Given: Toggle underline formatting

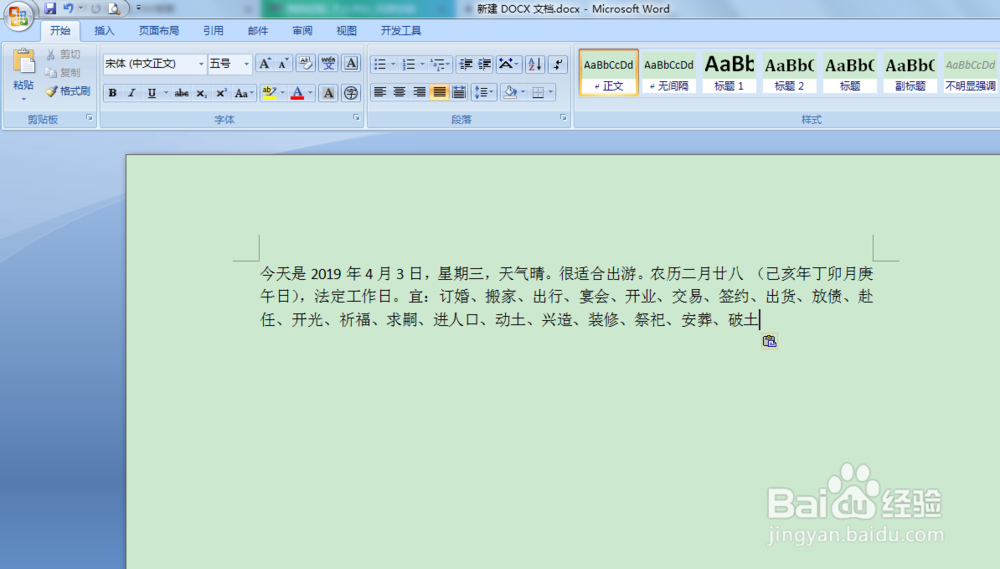Looking at the screenshot, I should (x=151, y=93).
